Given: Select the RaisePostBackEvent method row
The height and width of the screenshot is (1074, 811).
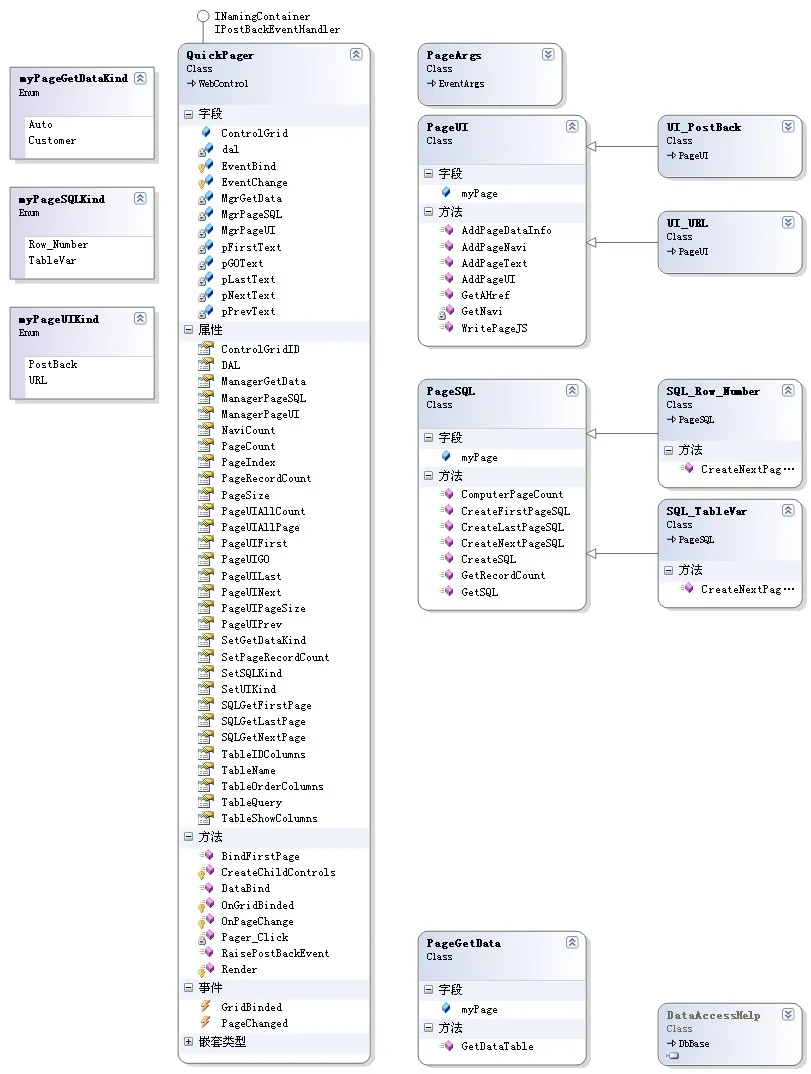Looking at the screenshot, I should click(x=274, y=953).
